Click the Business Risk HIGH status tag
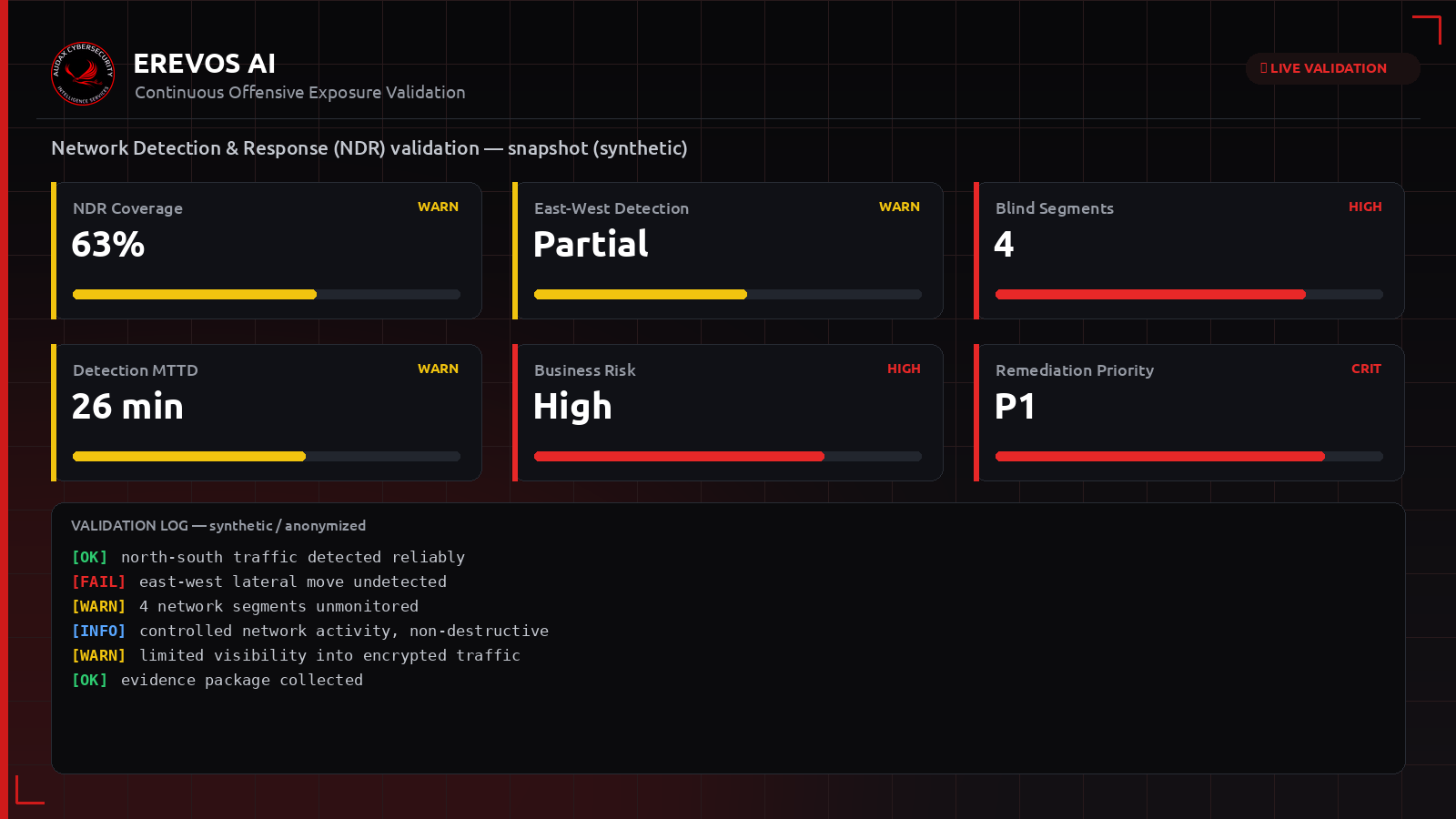 (904, 369)
